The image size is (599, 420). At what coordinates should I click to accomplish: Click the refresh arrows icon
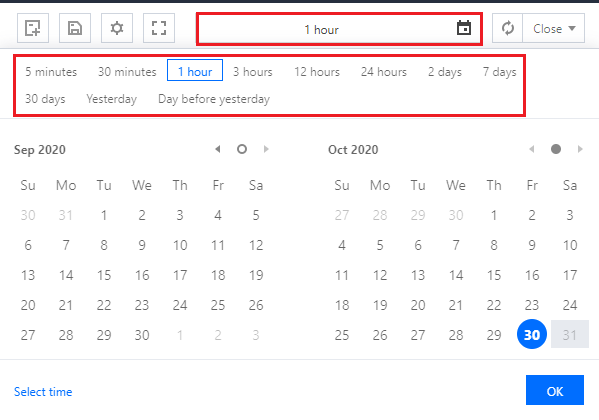coord(508,28)
